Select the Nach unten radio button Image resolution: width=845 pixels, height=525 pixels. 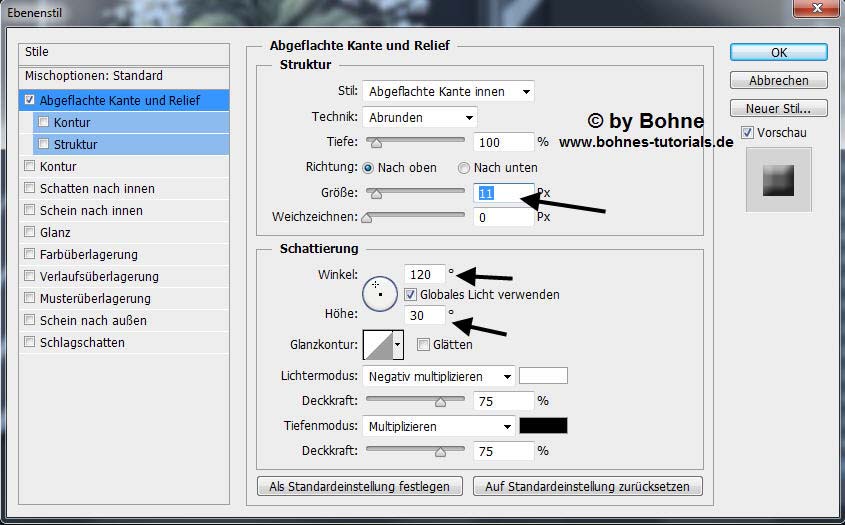tap(463, 168)
